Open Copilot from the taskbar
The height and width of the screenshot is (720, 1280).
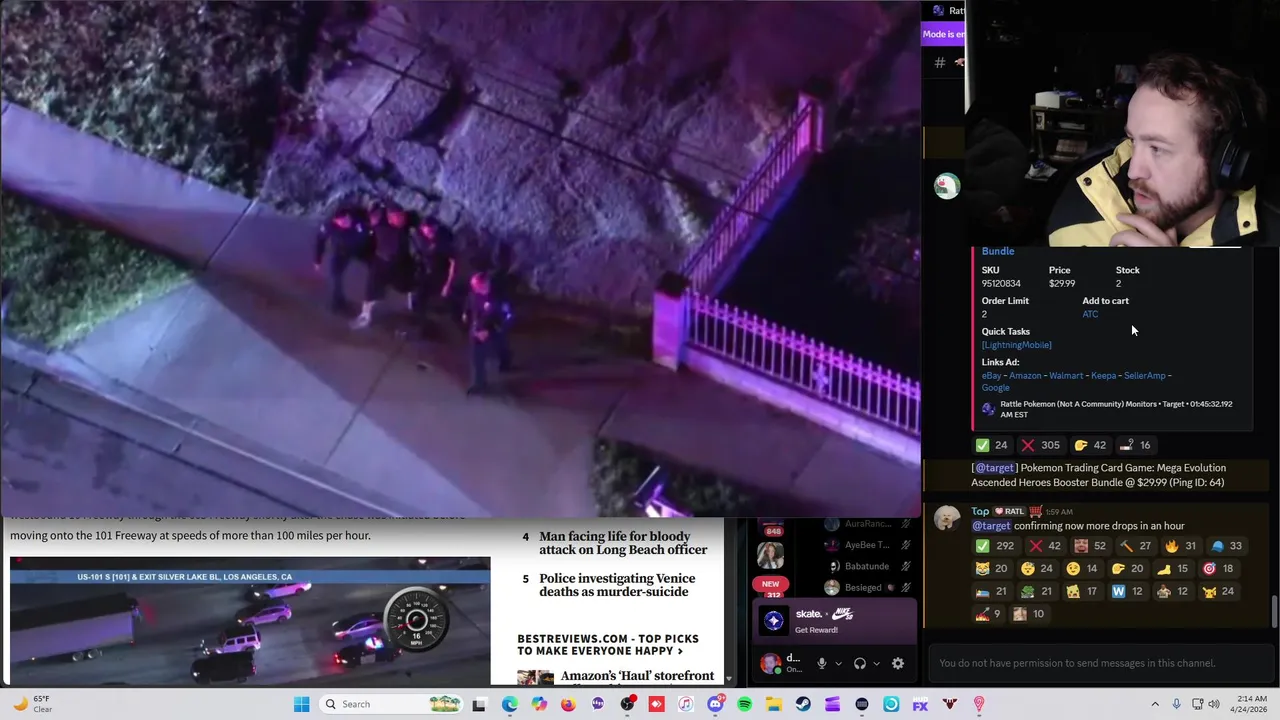coord(539,704)
